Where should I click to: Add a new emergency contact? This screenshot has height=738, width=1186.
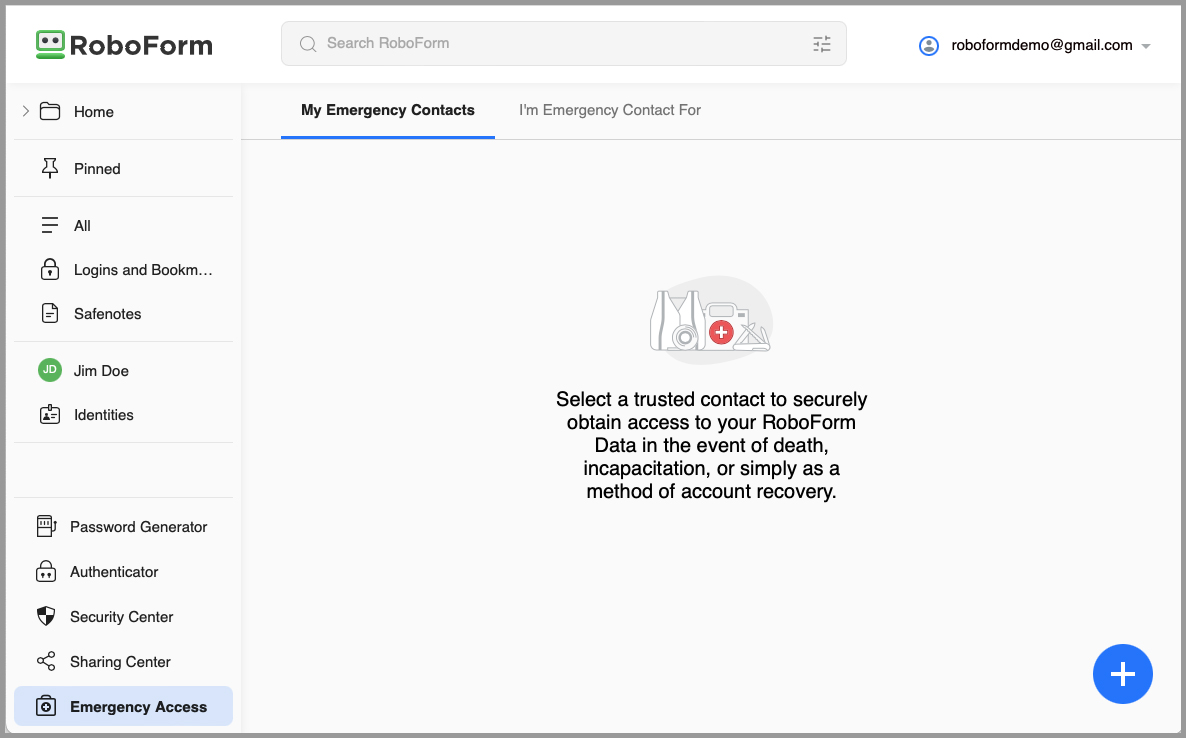point(1122,674)
